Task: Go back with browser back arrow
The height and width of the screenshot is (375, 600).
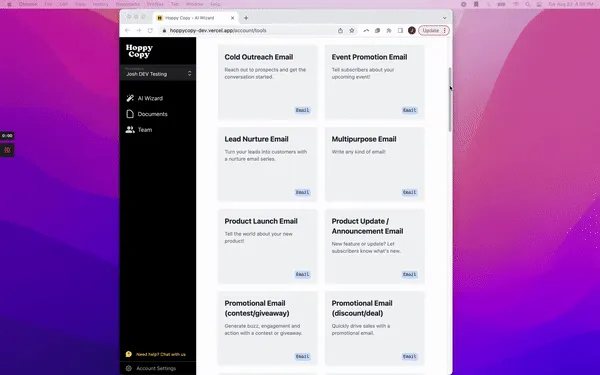Action: 127,30
